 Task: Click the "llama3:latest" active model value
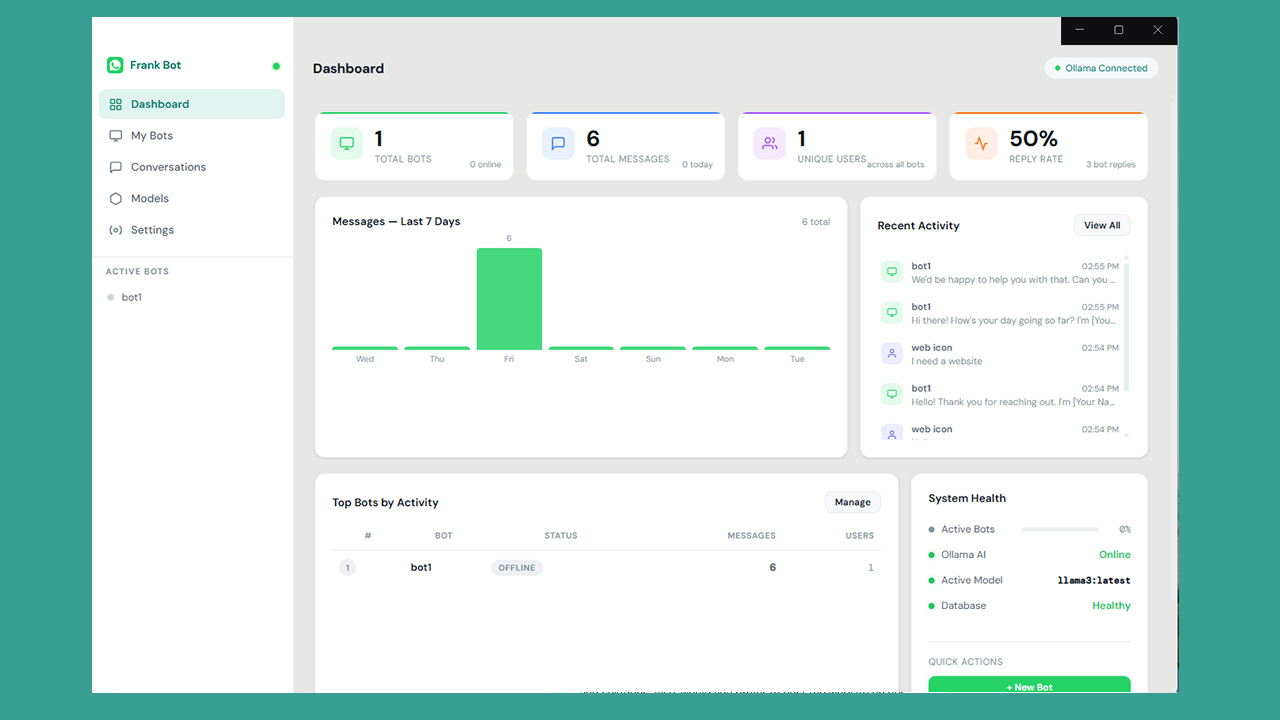(1094, 580)
